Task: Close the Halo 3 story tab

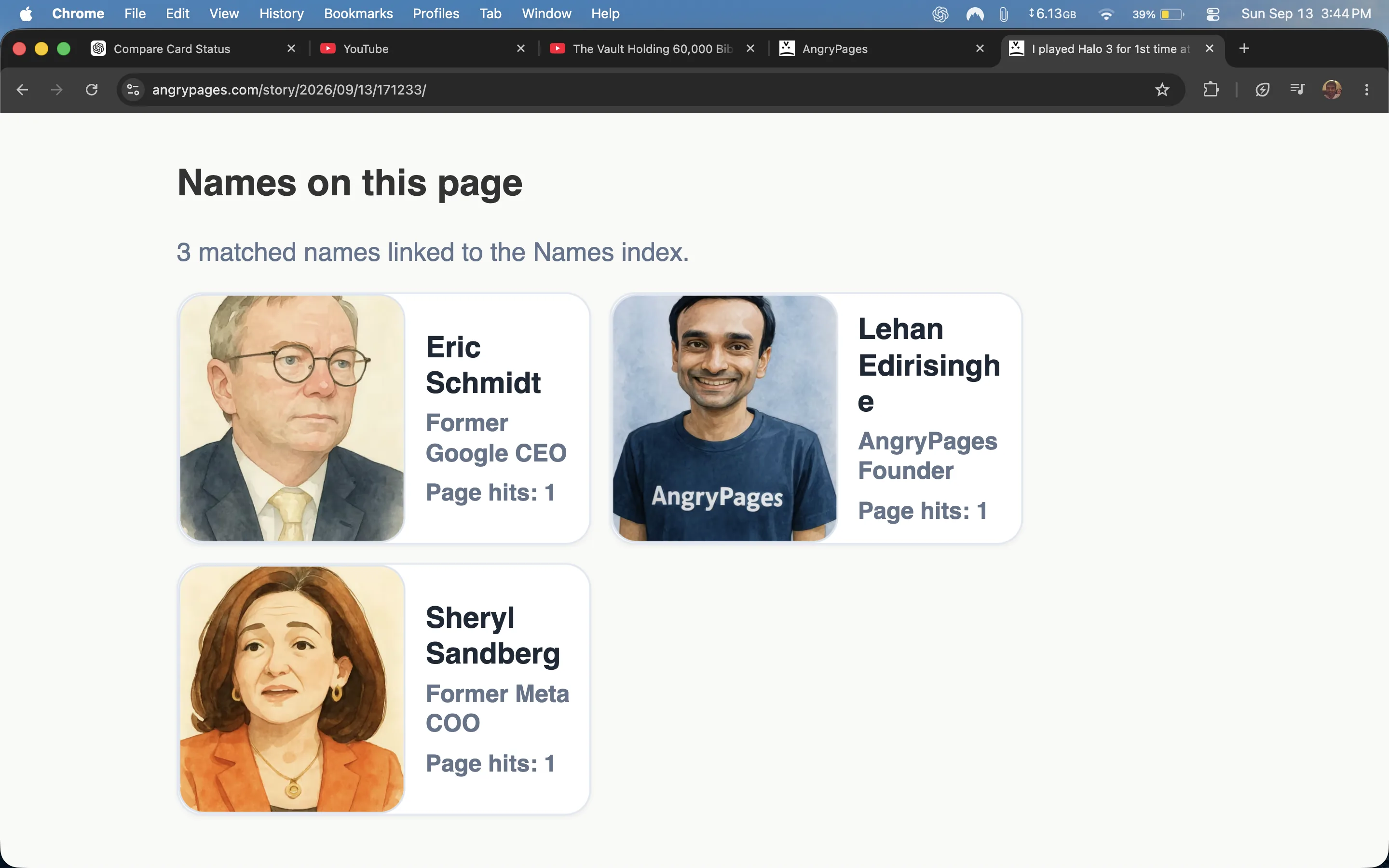Action: [x=1210, y=49]
